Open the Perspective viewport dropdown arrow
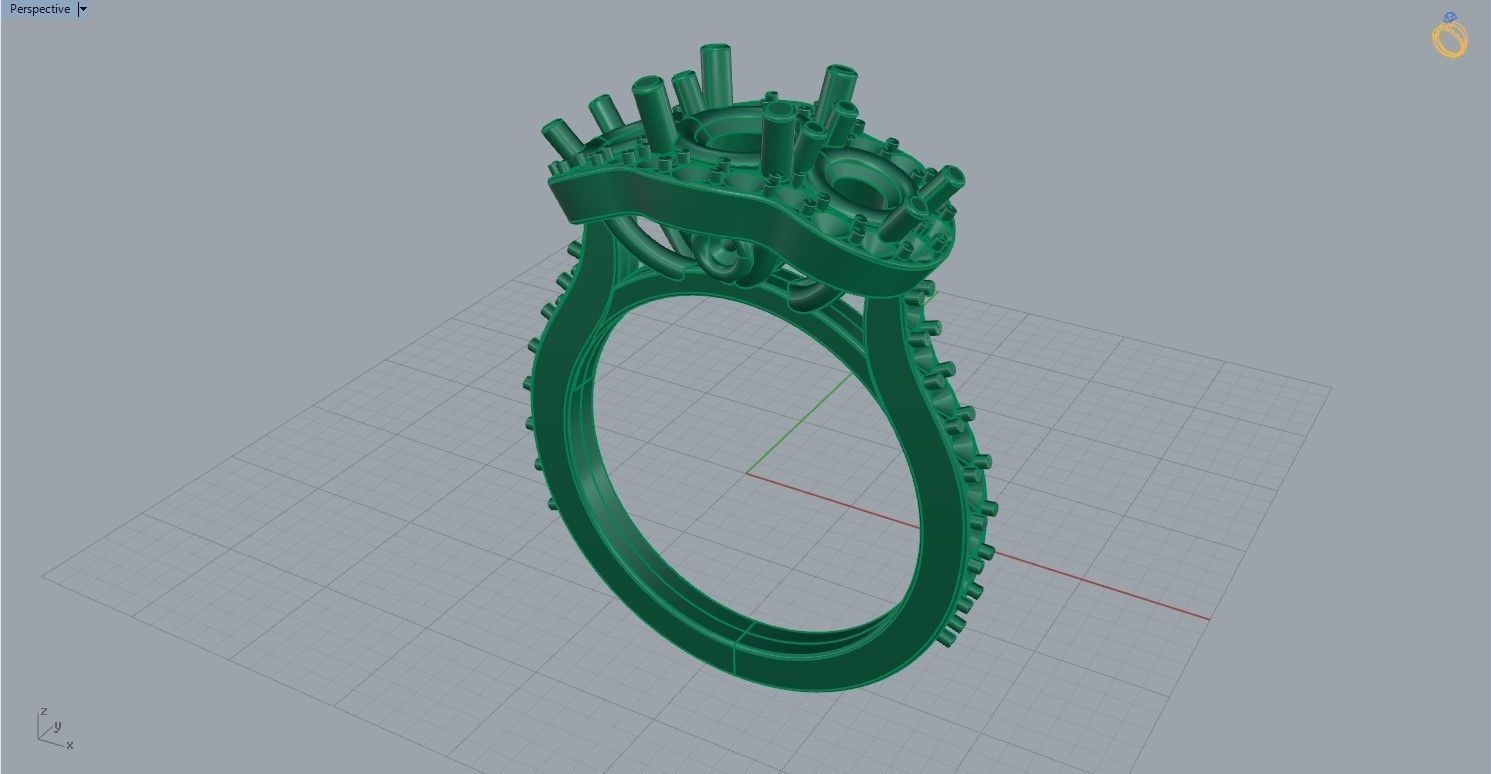 (x=83, y=9)
